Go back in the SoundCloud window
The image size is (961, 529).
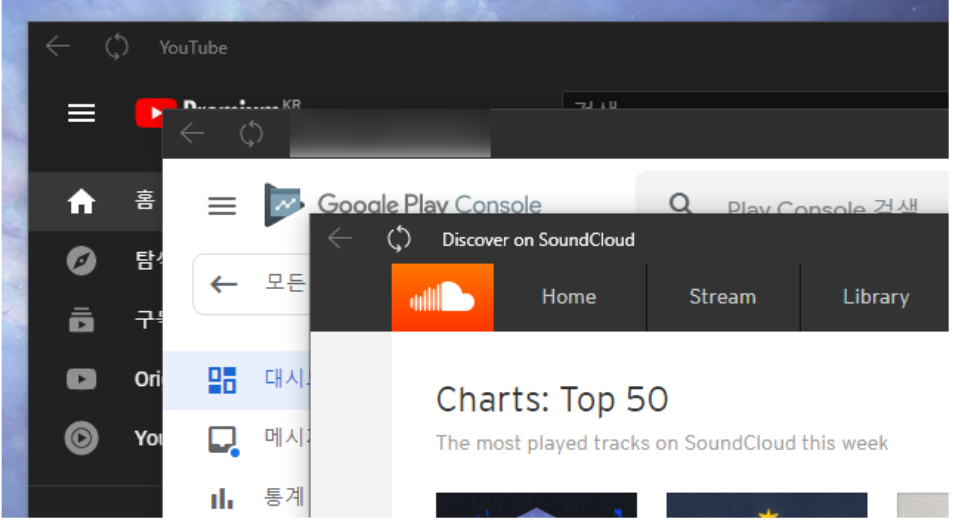point(340,238)
